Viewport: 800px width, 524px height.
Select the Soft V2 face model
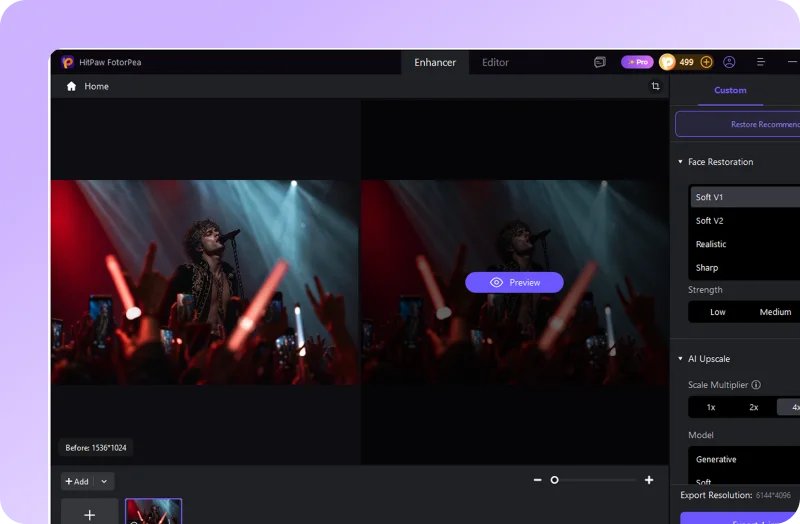click(745, 220)
